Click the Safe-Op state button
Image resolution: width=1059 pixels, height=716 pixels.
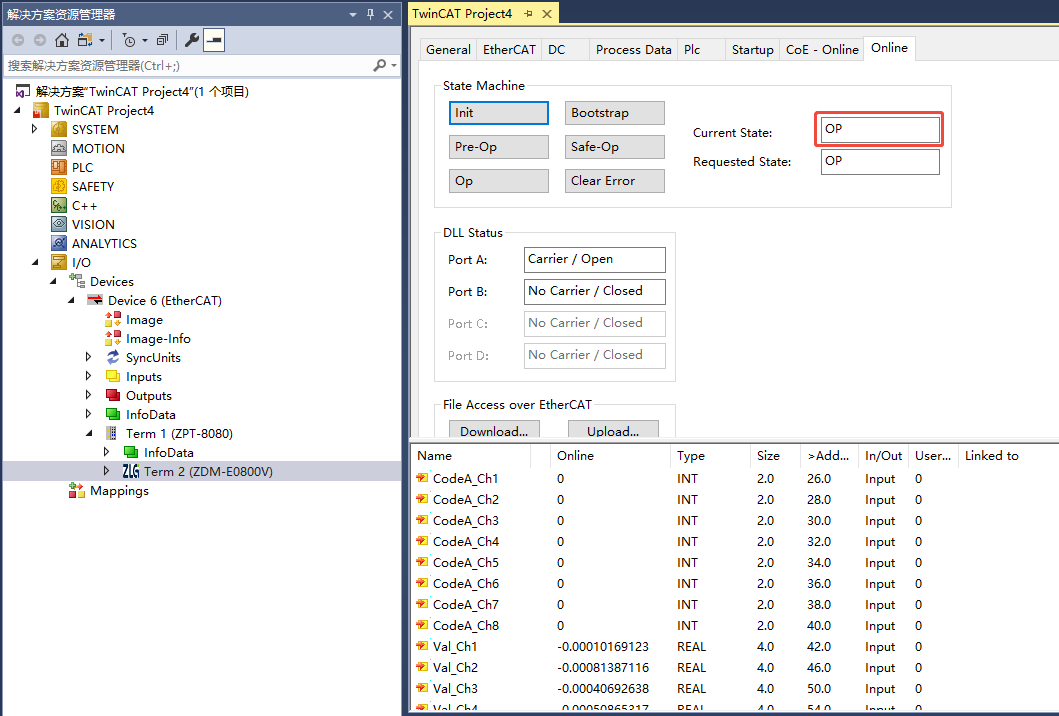pos(614,147)
